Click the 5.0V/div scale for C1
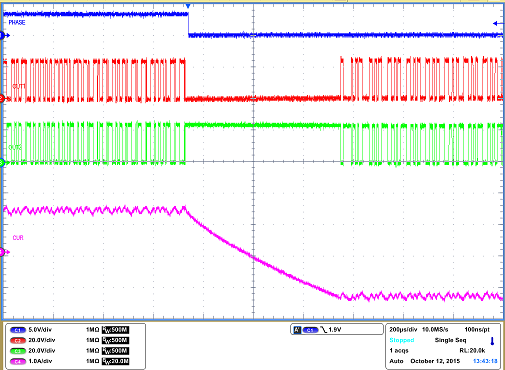Viewport: 505px width, 370px height. [x=40, y=330]
